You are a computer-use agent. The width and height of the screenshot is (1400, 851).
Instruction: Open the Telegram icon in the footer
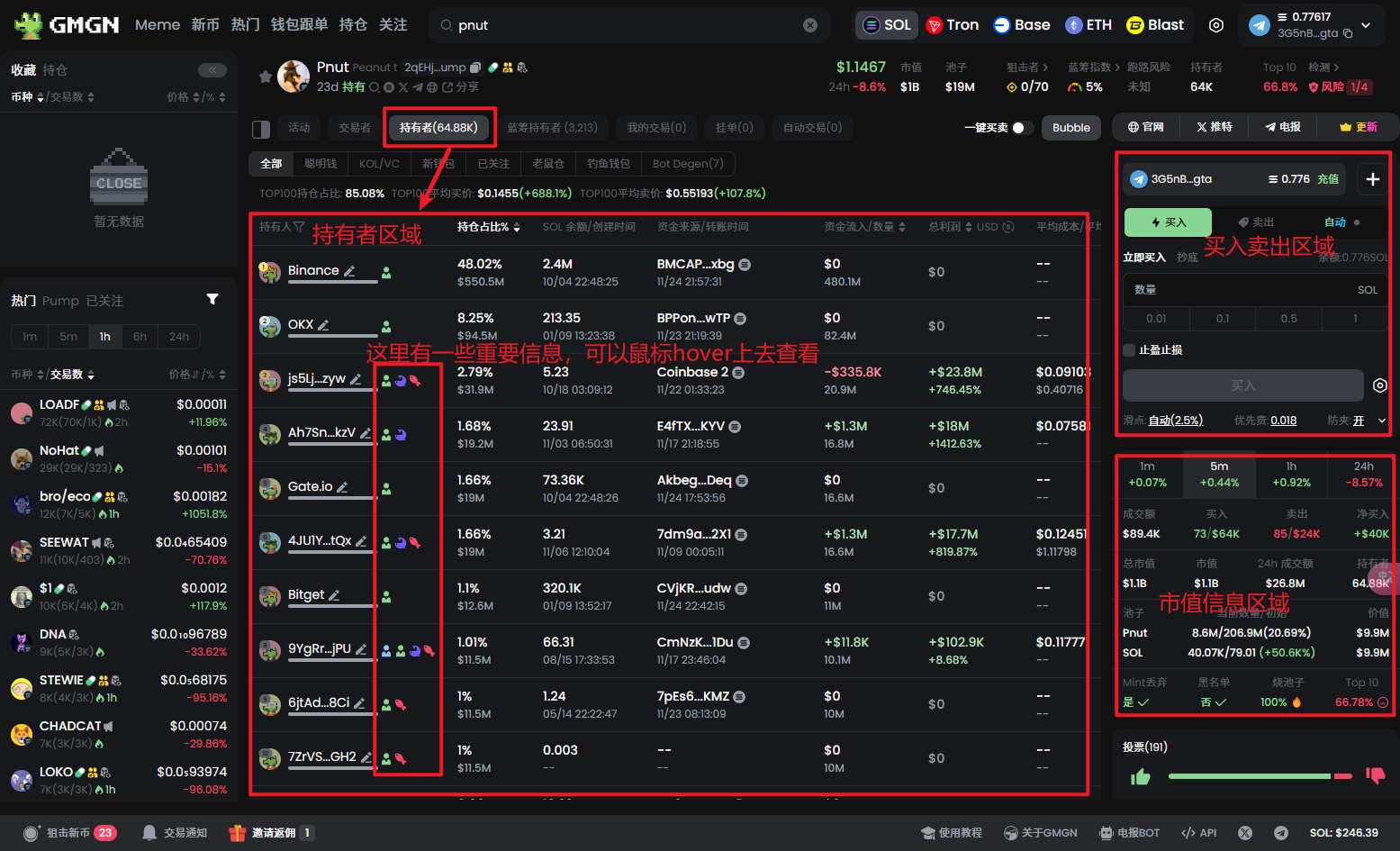(1281, 833)
